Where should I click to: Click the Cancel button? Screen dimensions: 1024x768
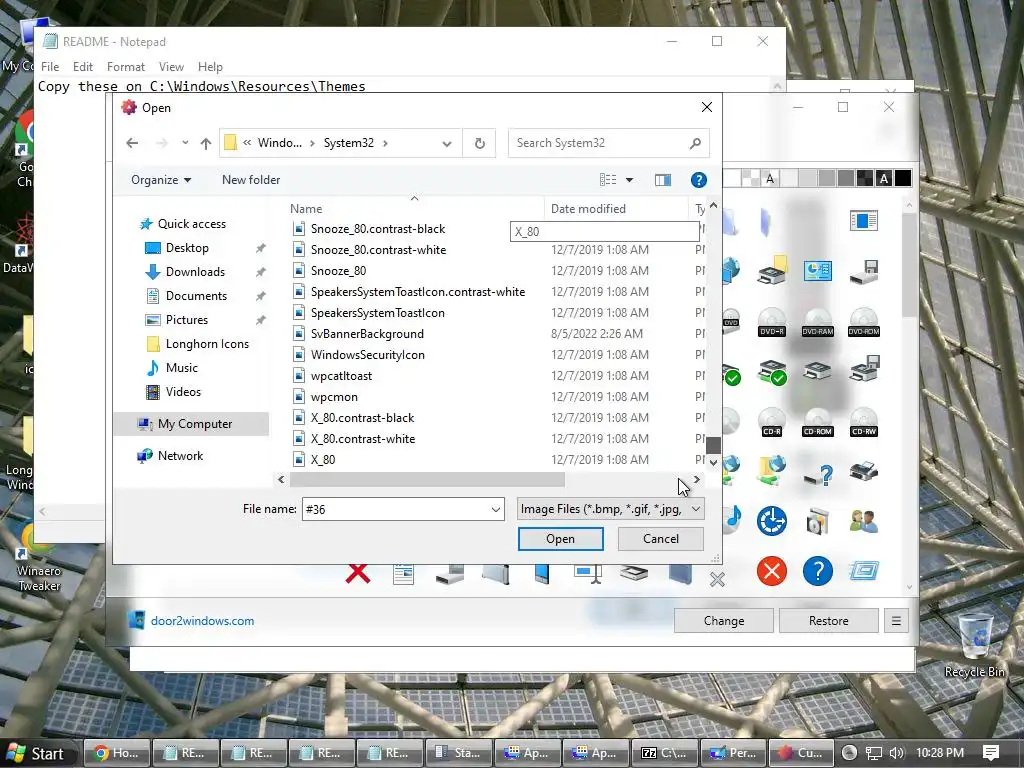pyautogui.click(x=660, y=539)
